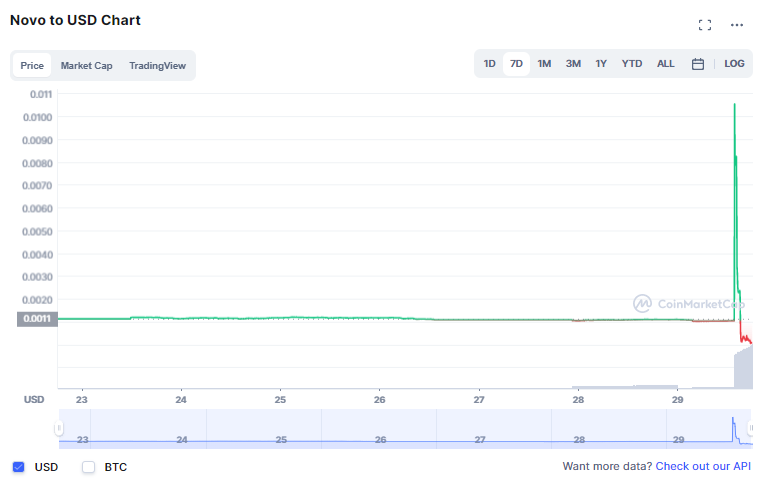Image resolution: width=767 pixels, height=491 pixels.
Task: Select the 3M time range
Action: tap(573, 64)
